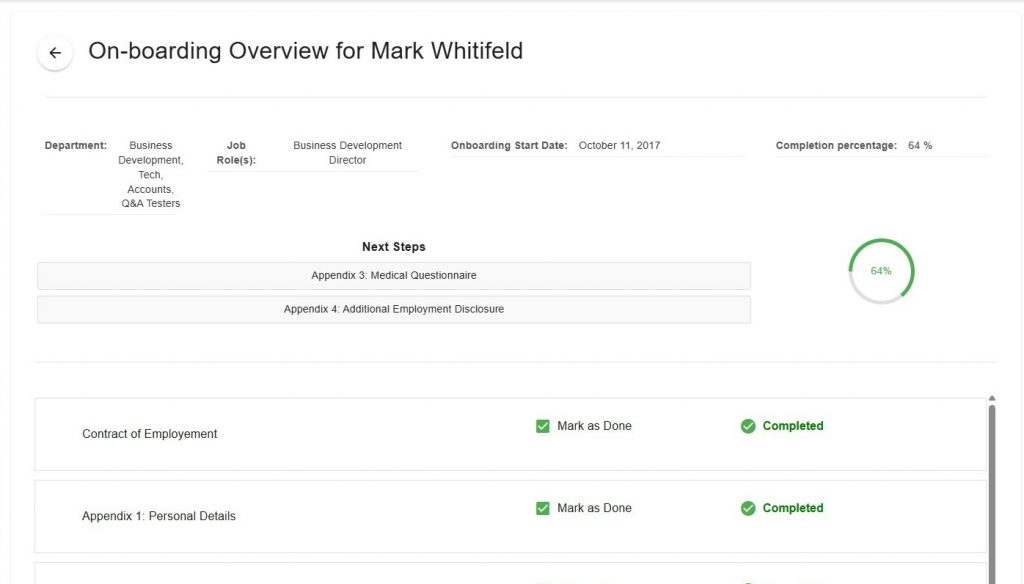The width and height of the screenshot is (1024, 584).
Task: Select the Appendix 1: Personal Details item
Action: [x=159, y=516]
